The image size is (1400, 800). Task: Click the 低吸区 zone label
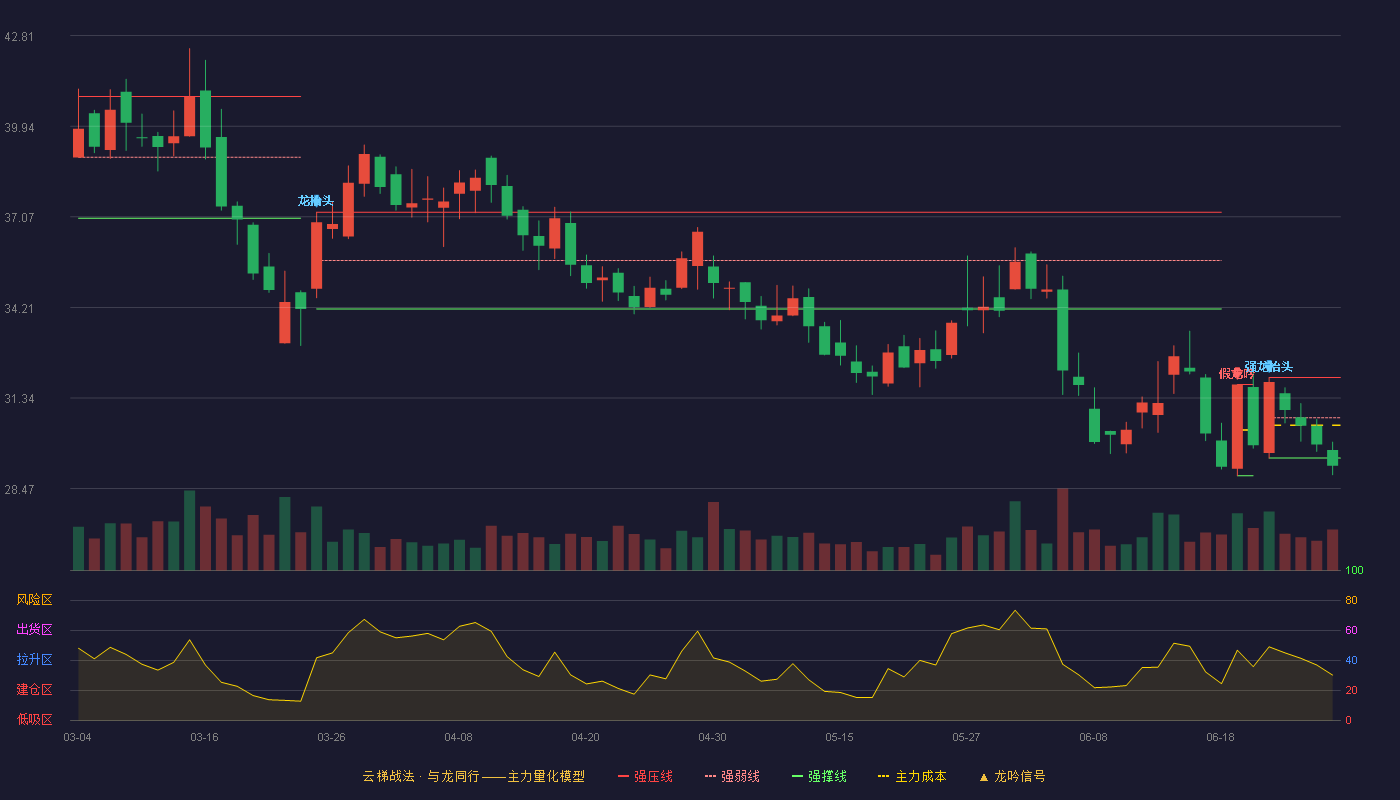pos(34,719)
